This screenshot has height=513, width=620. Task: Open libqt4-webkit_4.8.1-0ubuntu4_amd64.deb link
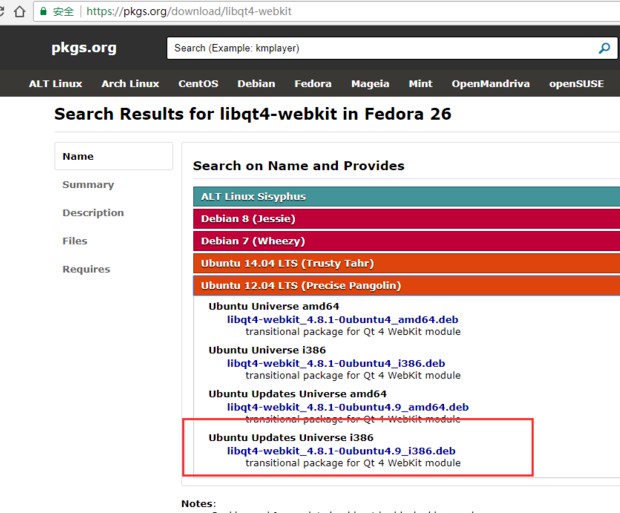pyautogui.click(x=342, y=320)
